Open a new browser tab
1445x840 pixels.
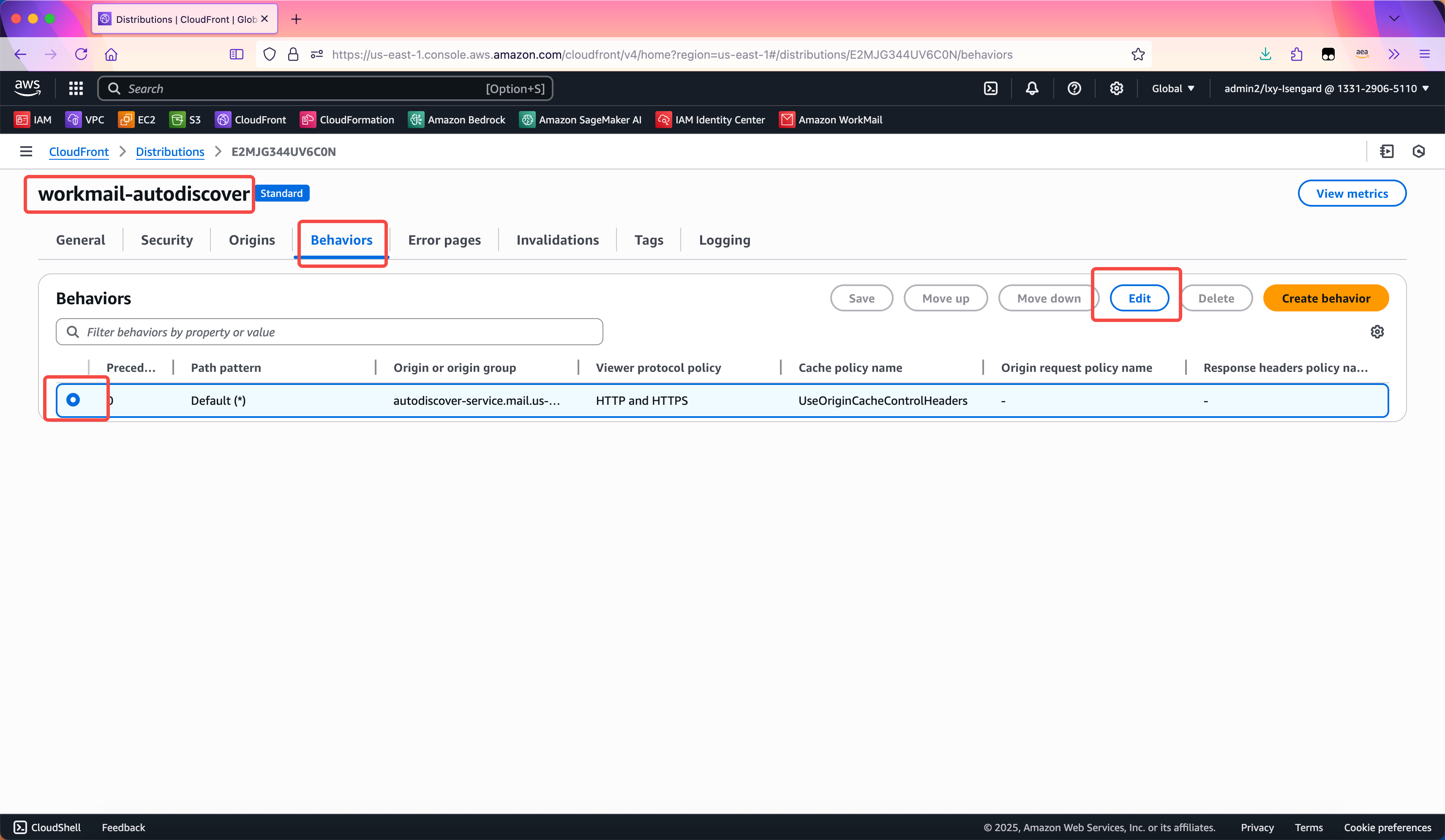pos(296,19)
